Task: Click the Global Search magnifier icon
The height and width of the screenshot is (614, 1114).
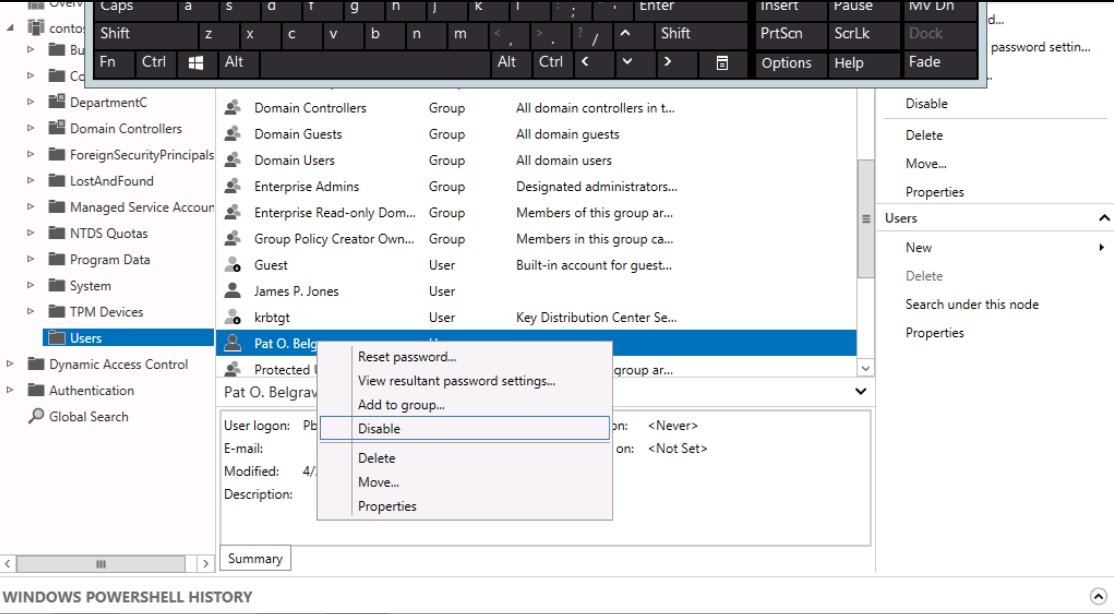Action: tap(36, 417)
